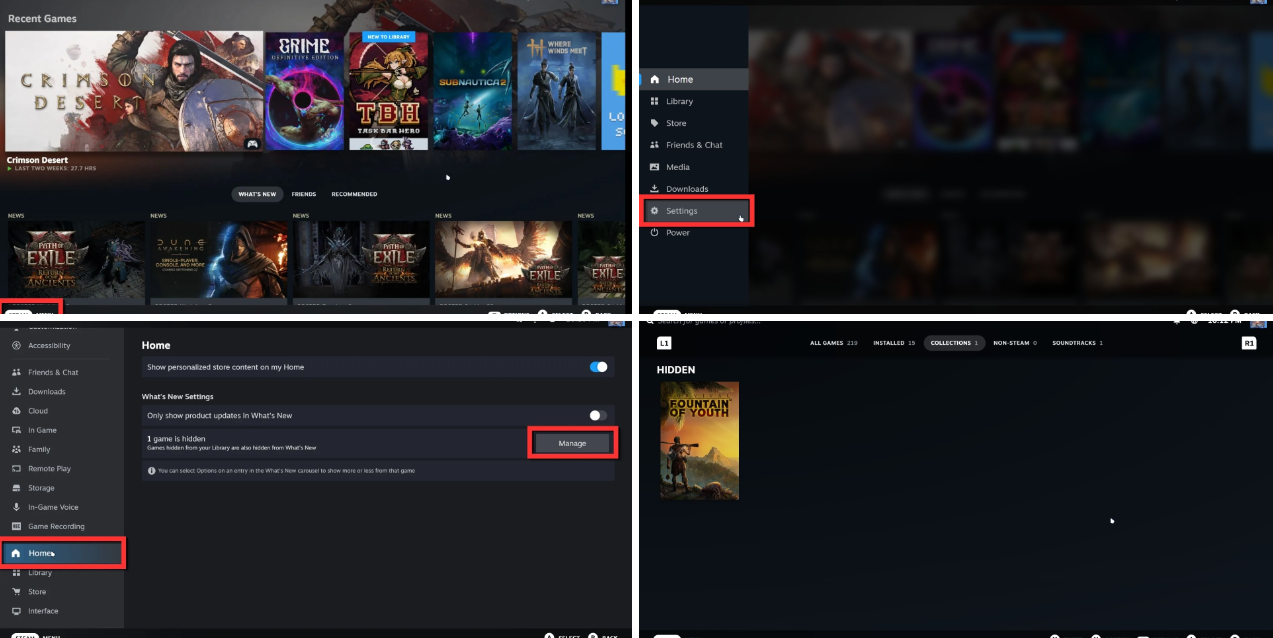Click the HIDDEN collection heading
The image size is (1273, 638).
click(676, 370)
